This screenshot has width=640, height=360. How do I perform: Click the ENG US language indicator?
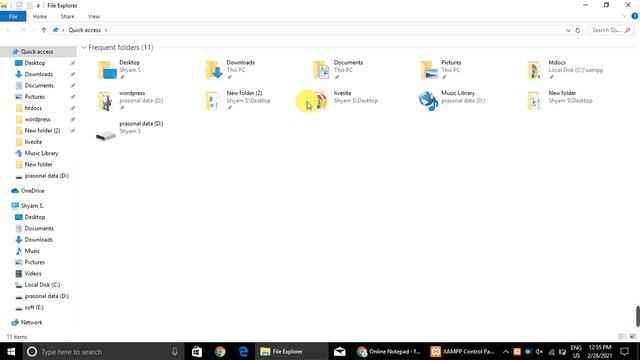(576, 351)
